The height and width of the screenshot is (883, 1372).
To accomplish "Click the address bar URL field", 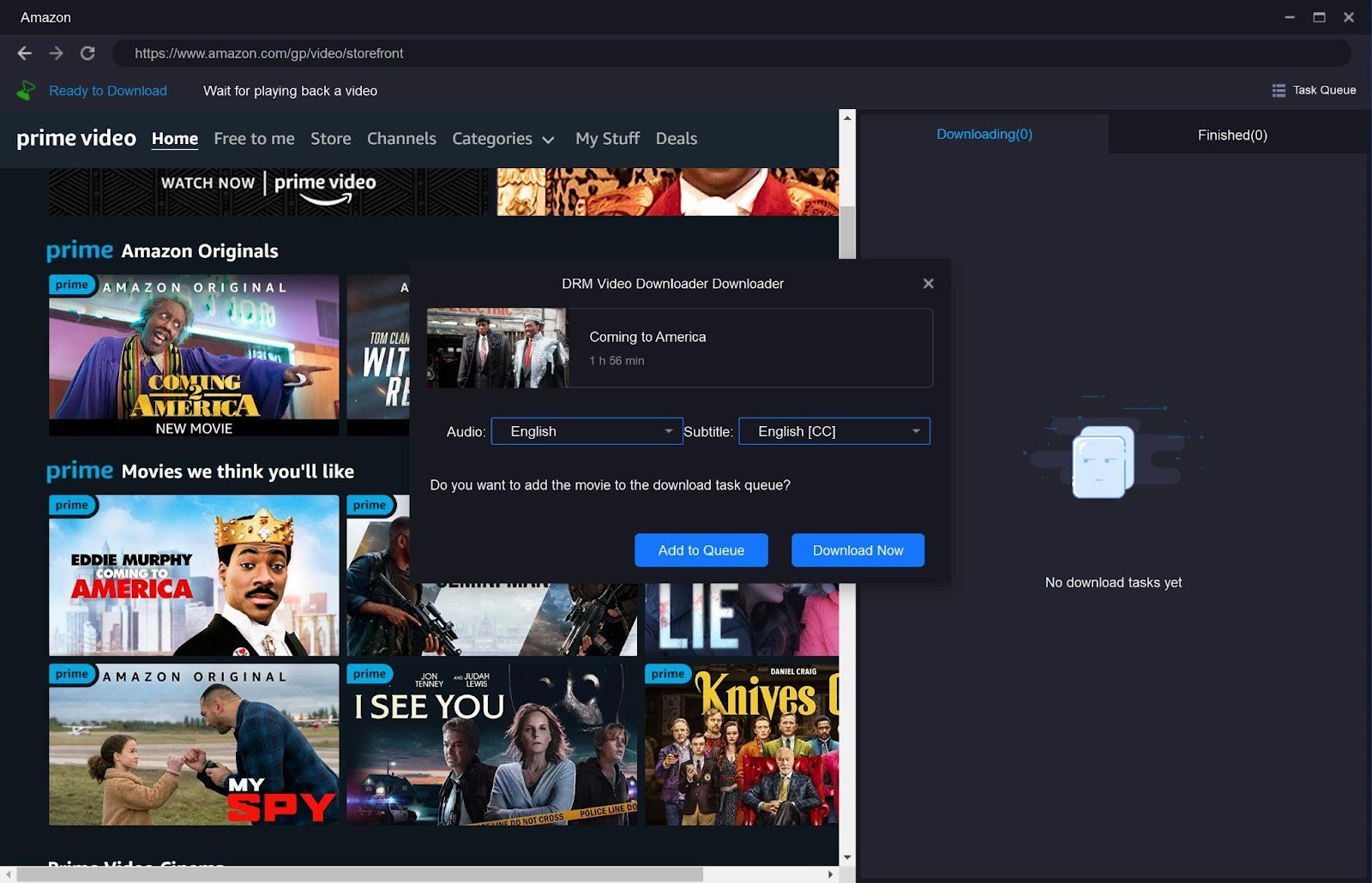I will click(x=731, y=53).
